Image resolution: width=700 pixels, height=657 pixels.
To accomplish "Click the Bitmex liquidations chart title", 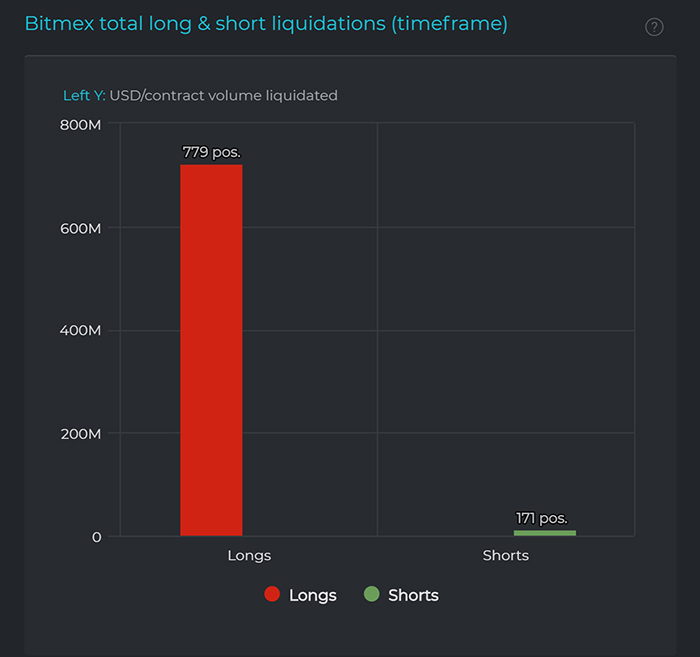I will (265, 23).
